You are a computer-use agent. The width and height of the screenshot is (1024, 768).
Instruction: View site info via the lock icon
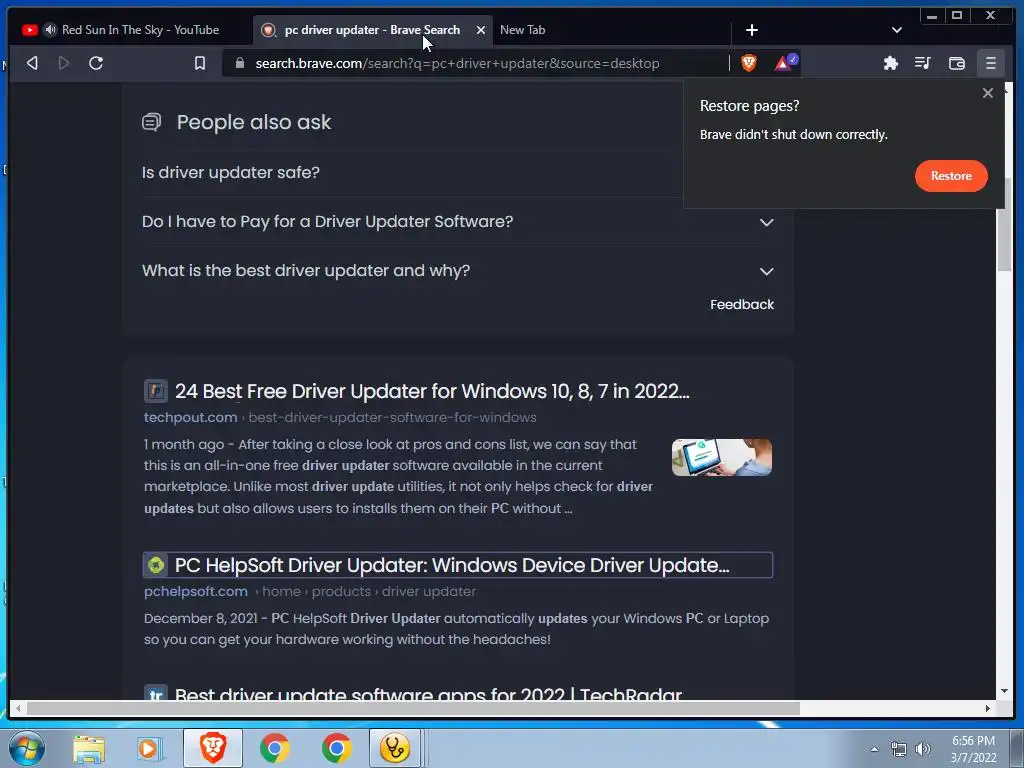click(x=240, y=63)
